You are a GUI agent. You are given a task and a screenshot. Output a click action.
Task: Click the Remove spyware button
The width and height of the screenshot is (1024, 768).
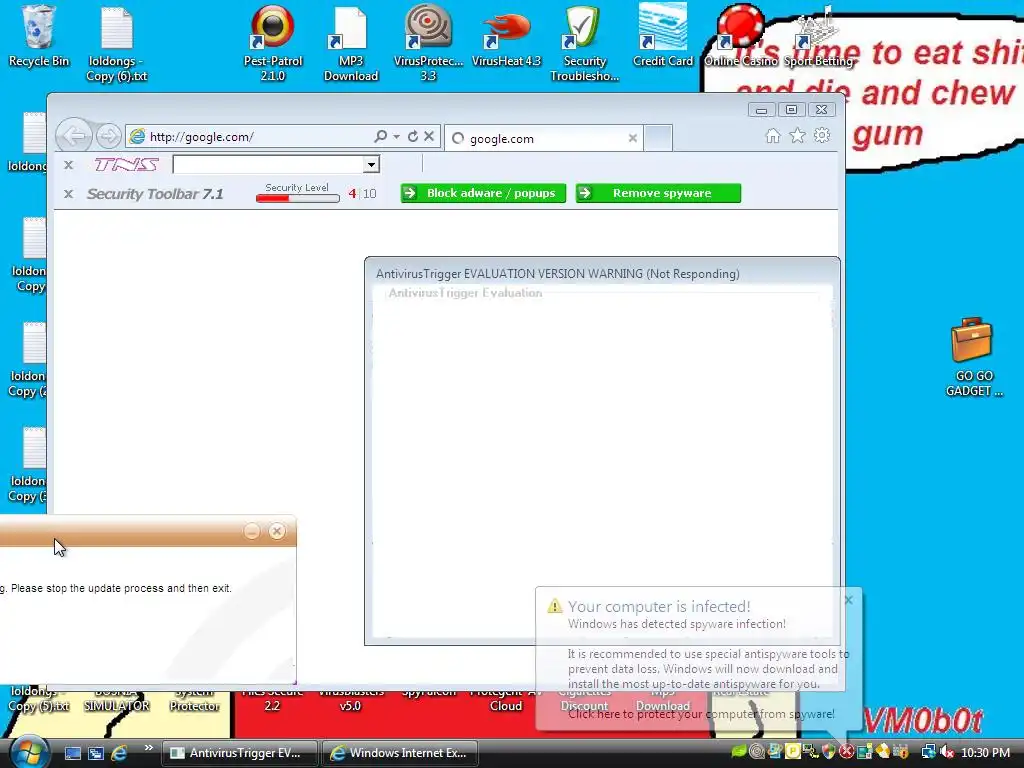[x=658, y=193]
